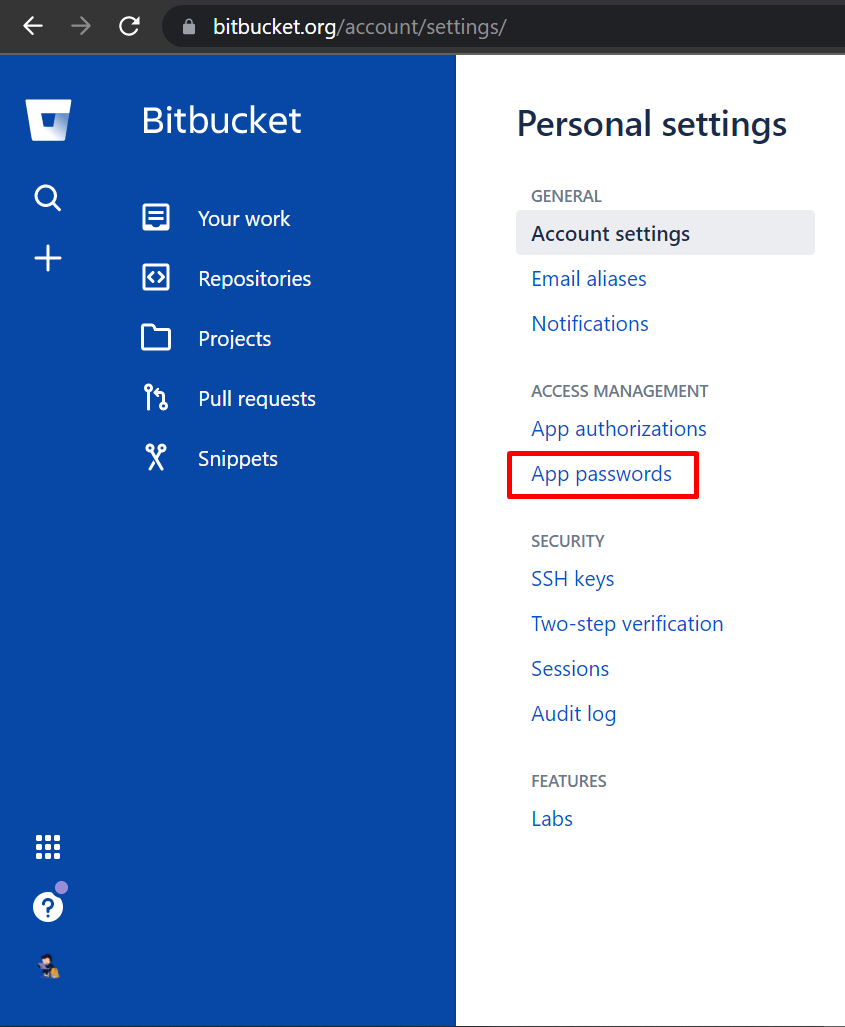Open the App passwords link
845x1027 pixels.
(x=601, y=474)
